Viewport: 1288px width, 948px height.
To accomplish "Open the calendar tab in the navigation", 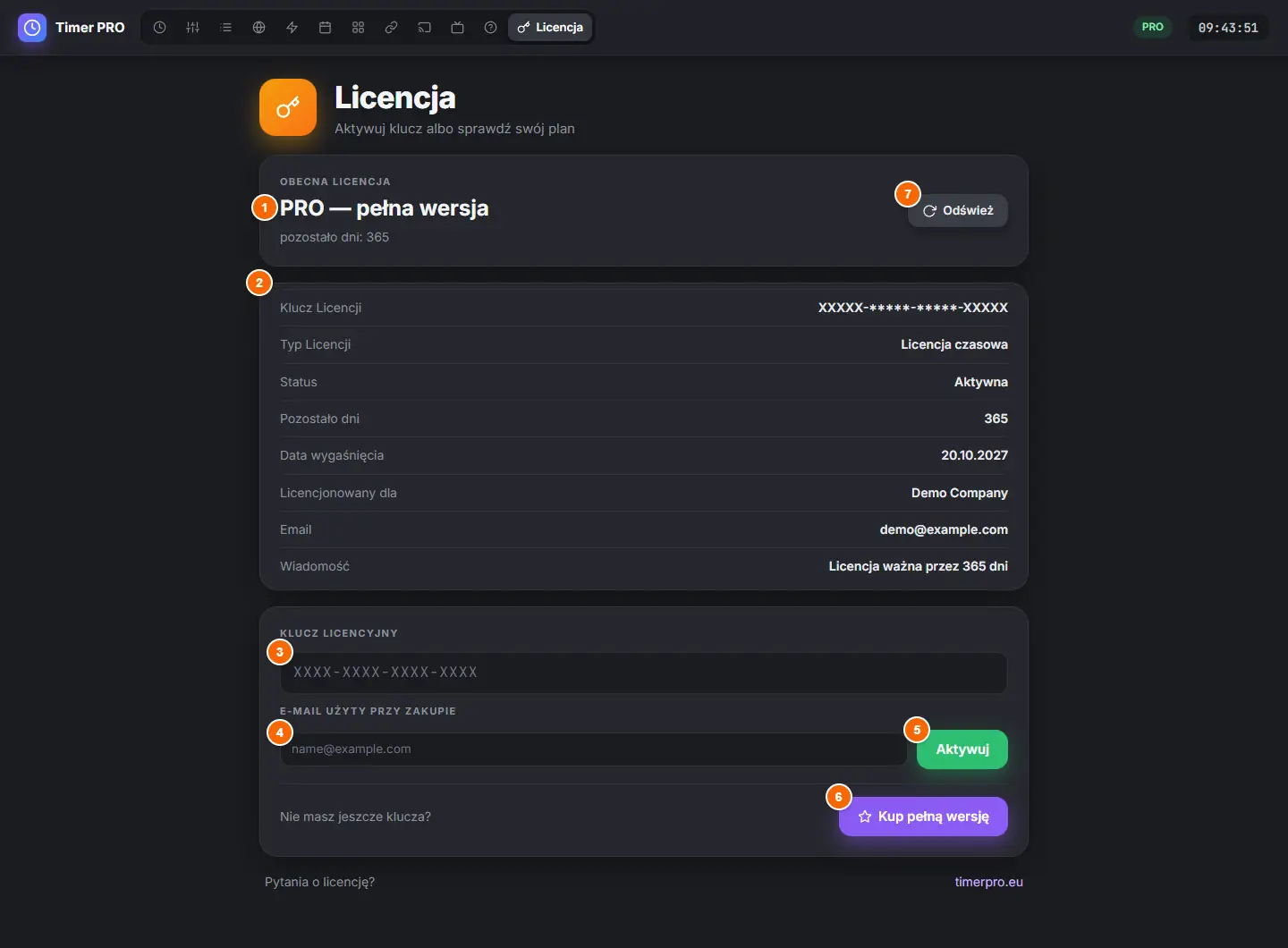I will [x=325, y=28].
